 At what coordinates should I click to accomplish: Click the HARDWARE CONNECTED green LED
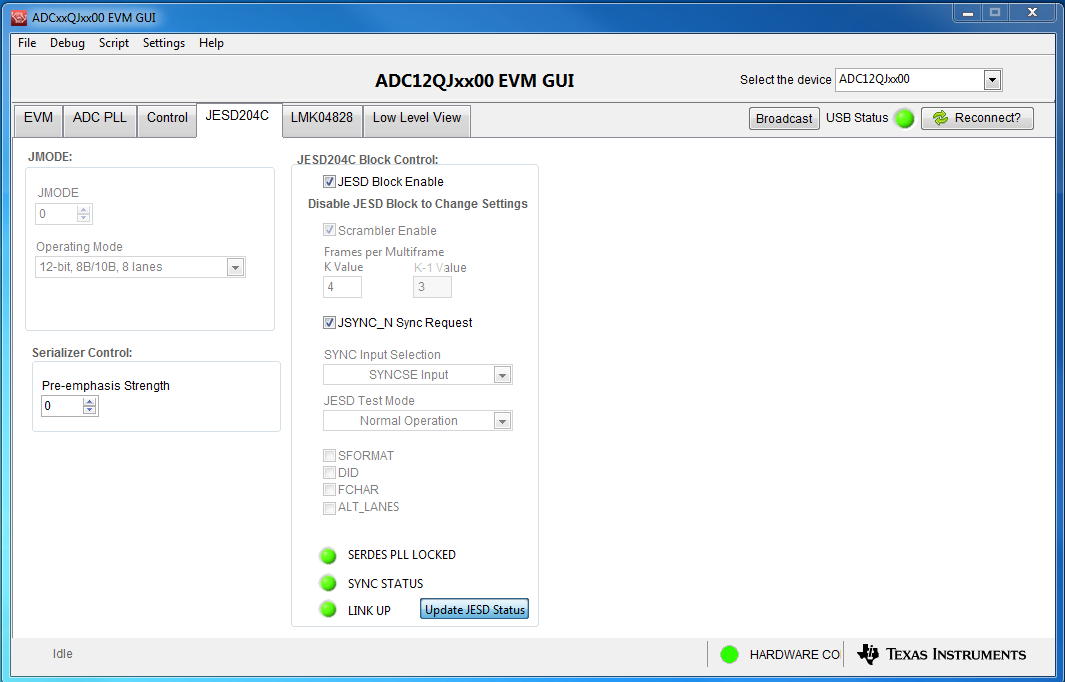point(729,655)
